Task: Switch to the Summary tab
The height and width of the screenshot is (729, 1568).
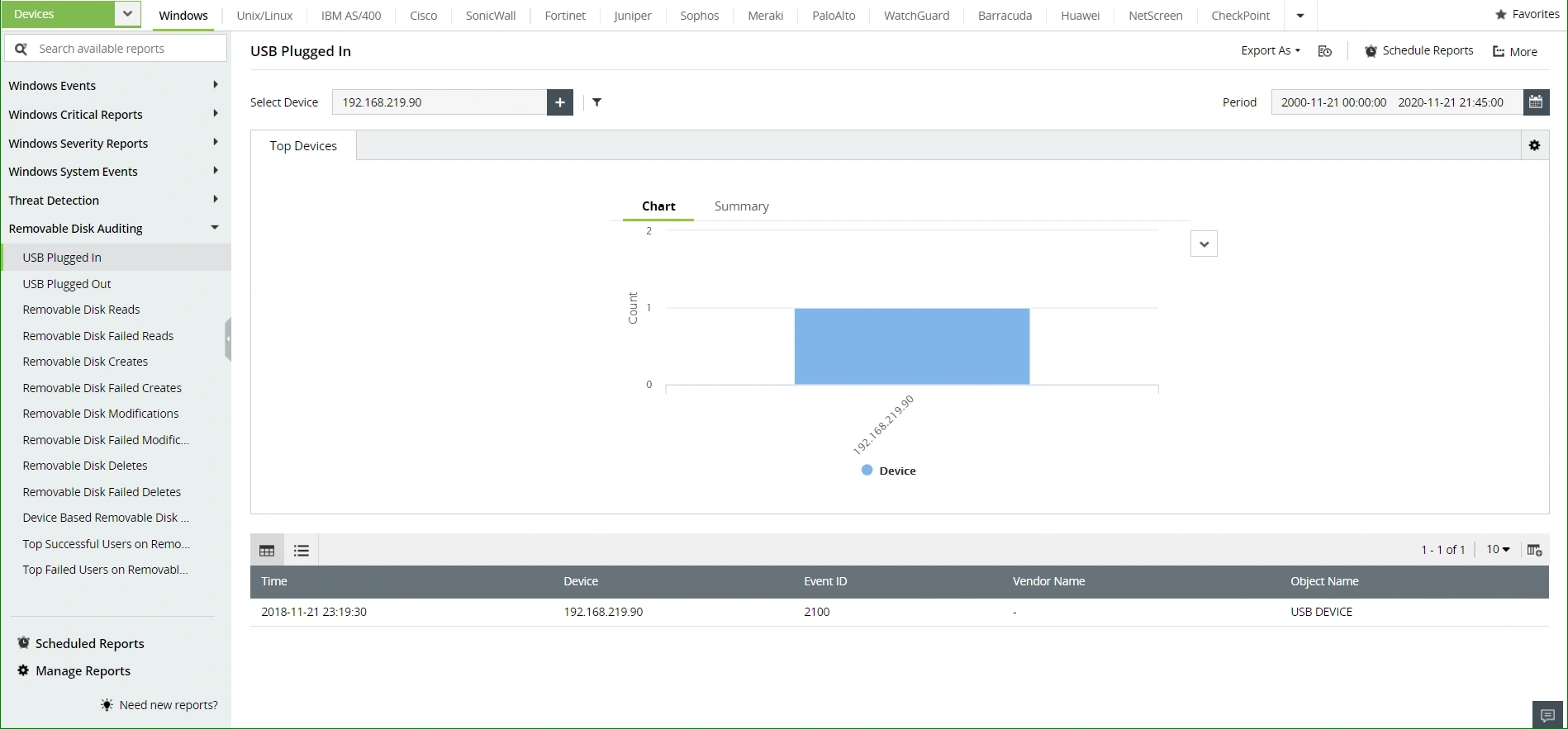Action: [x=742, y=206]
